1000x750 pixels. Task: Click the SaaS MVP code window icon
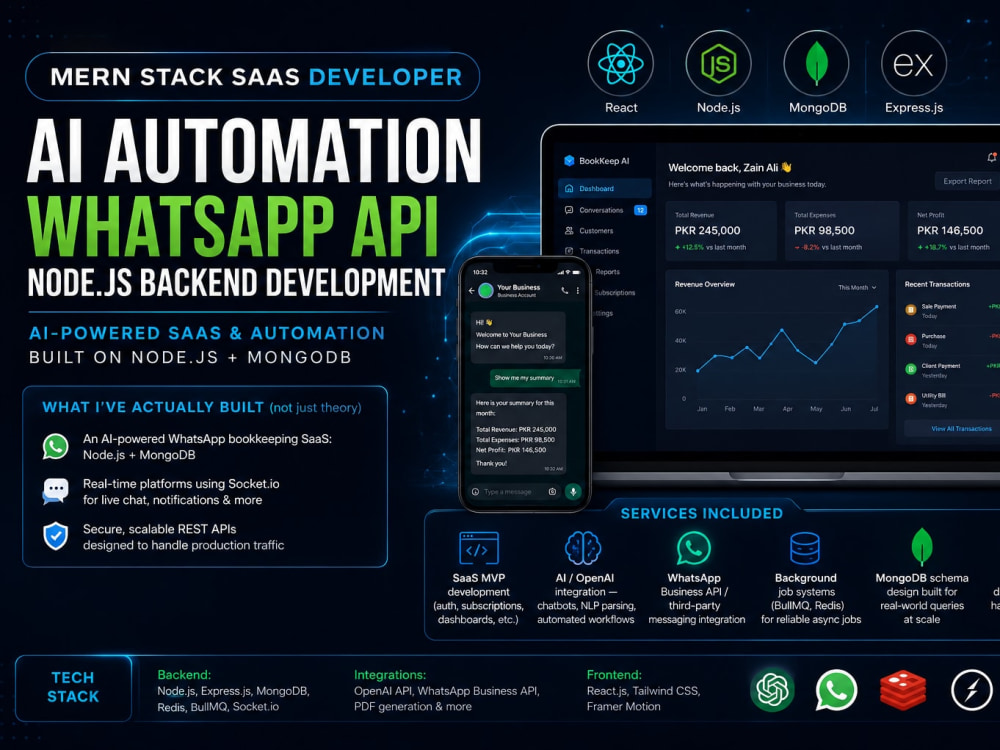[x=479, y=548]
